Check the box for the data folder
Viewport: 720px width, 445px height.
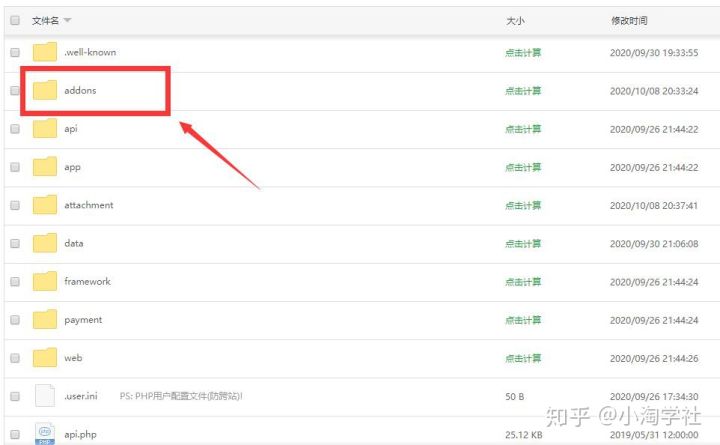pyautogui.click(x=15, y=243)
